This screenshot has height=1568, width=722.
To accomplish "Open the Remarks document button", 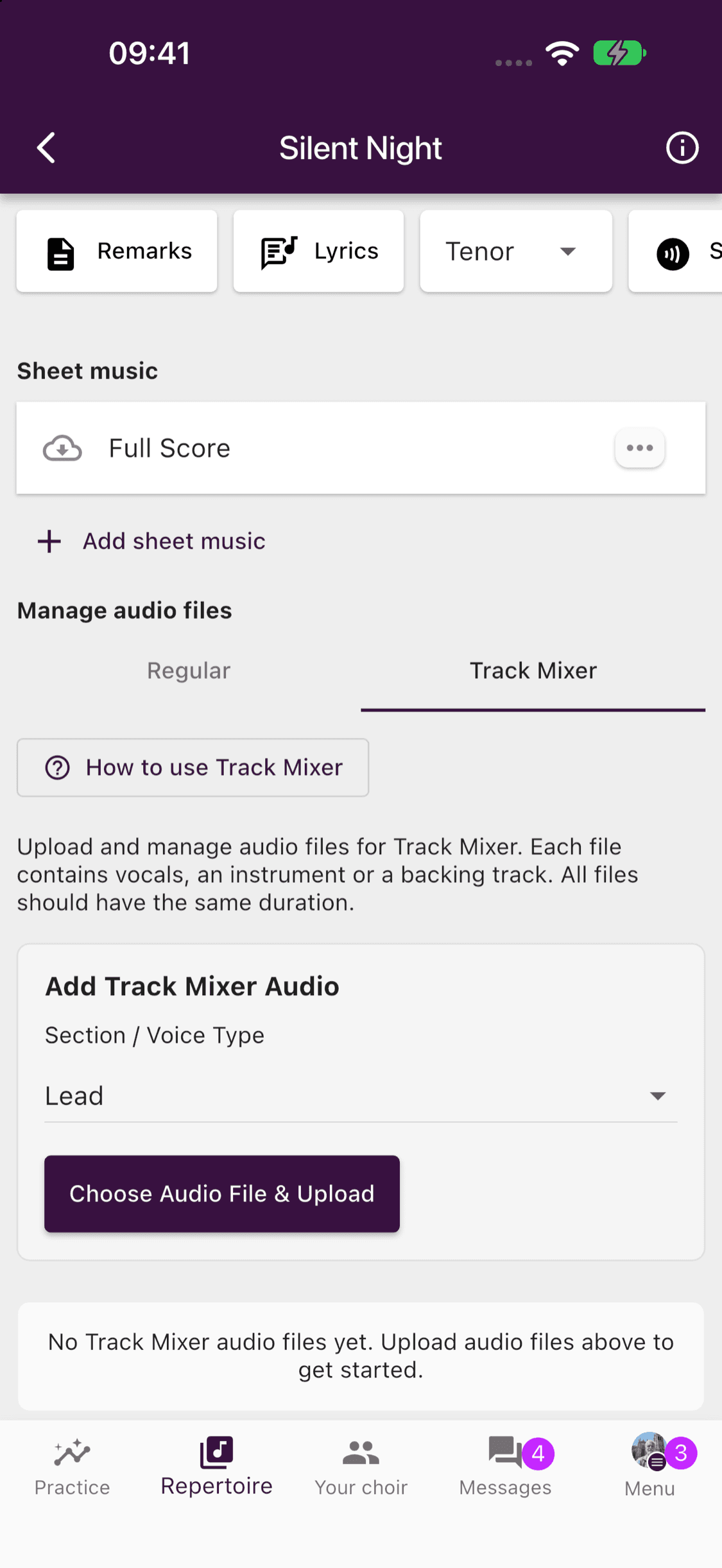I will [117, 251].
